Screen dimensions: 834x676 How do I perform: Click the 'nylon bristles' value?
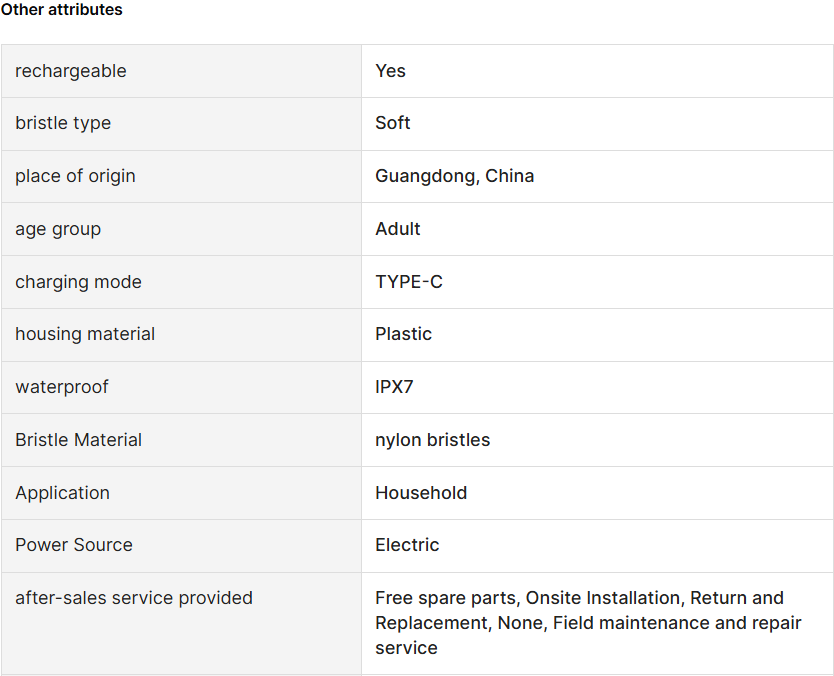432,440
